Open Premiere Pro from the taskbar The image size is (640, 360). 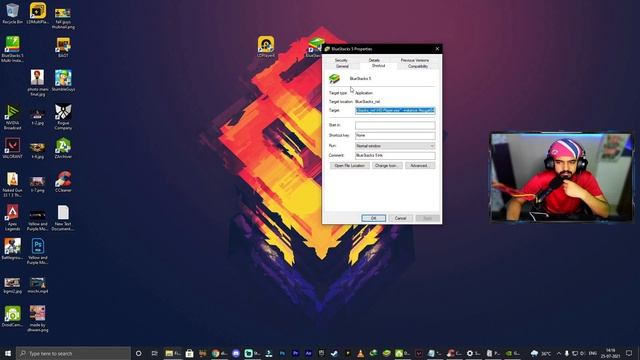pyautogui.click(x=295, y=353)
